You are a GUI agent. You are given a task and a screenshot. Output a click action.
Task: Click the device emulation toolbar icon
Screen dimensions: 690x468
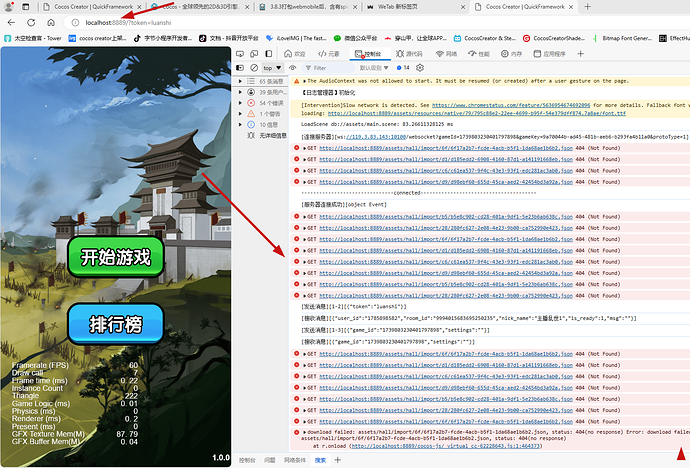click(254, 54)
